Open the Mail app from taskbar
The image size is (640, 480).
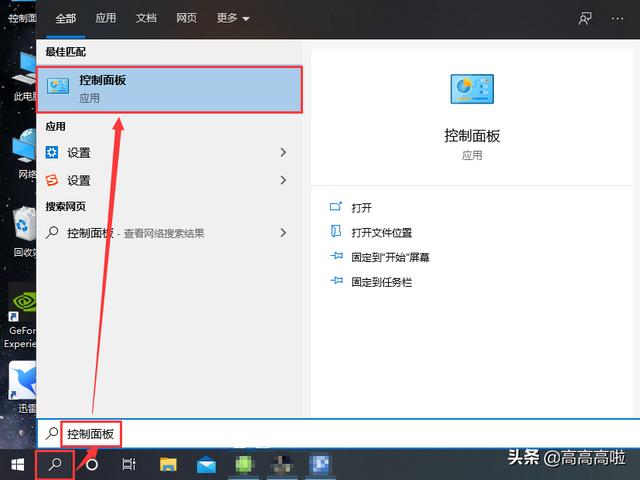206,464
